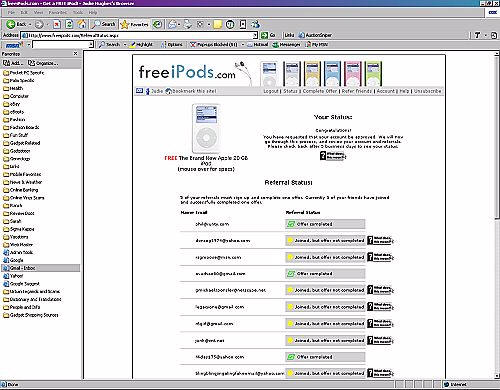The height and width of the screenshot is (390, 500).
Task: Click Organize in the Favorites panel
Action: pos(43,63)
